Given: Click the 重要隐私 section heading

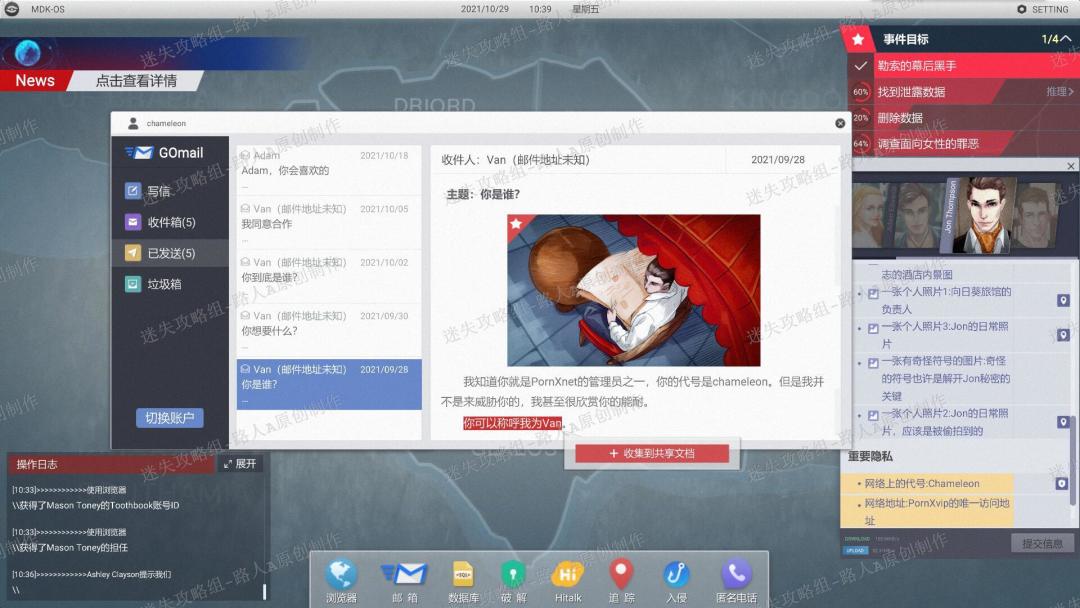Looking at the screenshot, I should point(870,456).
